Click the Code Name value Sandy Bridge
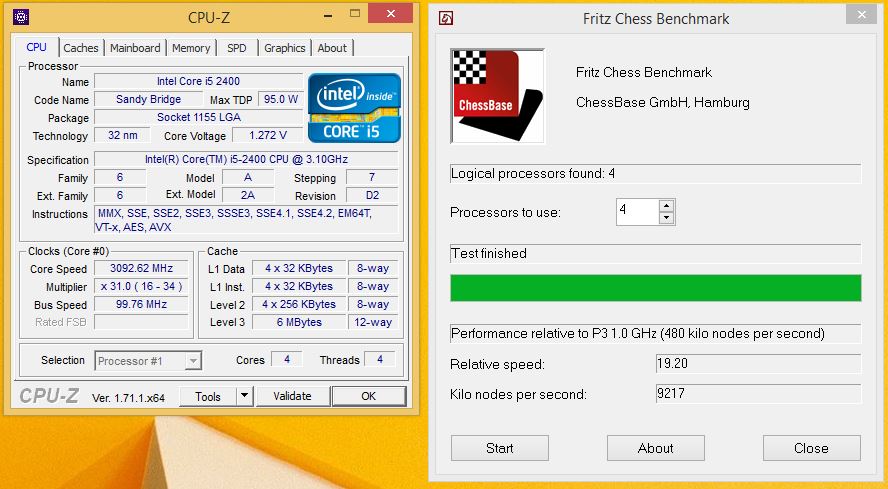The height and width of the screenshot is (489, 888). tap(148, 99)
